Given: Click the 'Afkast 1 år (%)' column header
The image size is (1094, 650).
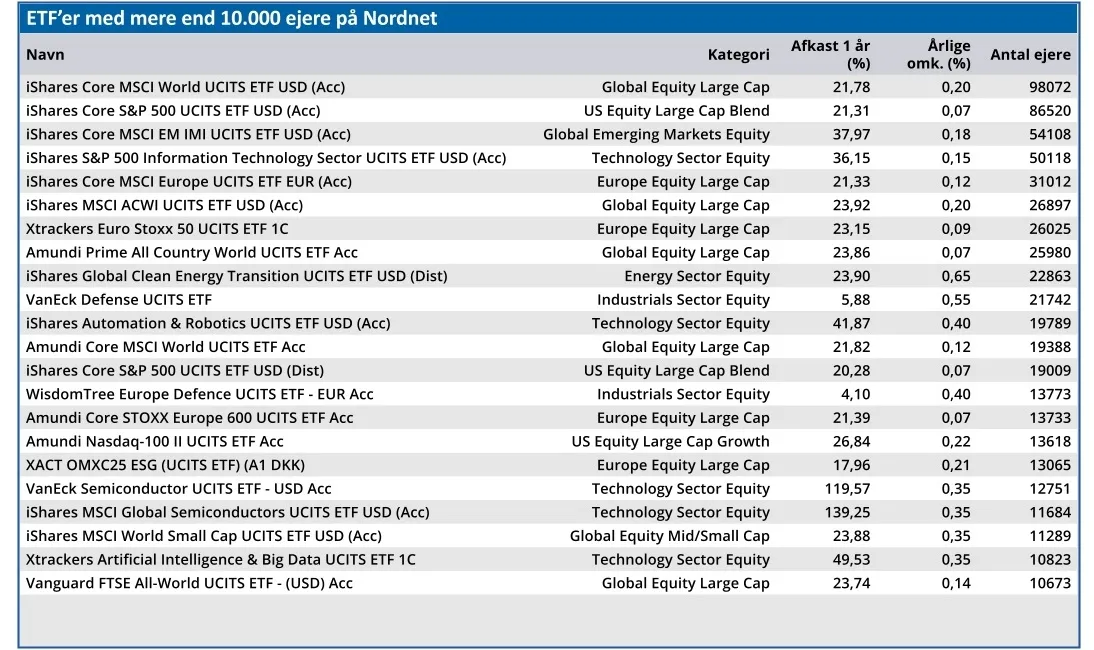Looking at the screenshot, I should [x=830, y=54].
